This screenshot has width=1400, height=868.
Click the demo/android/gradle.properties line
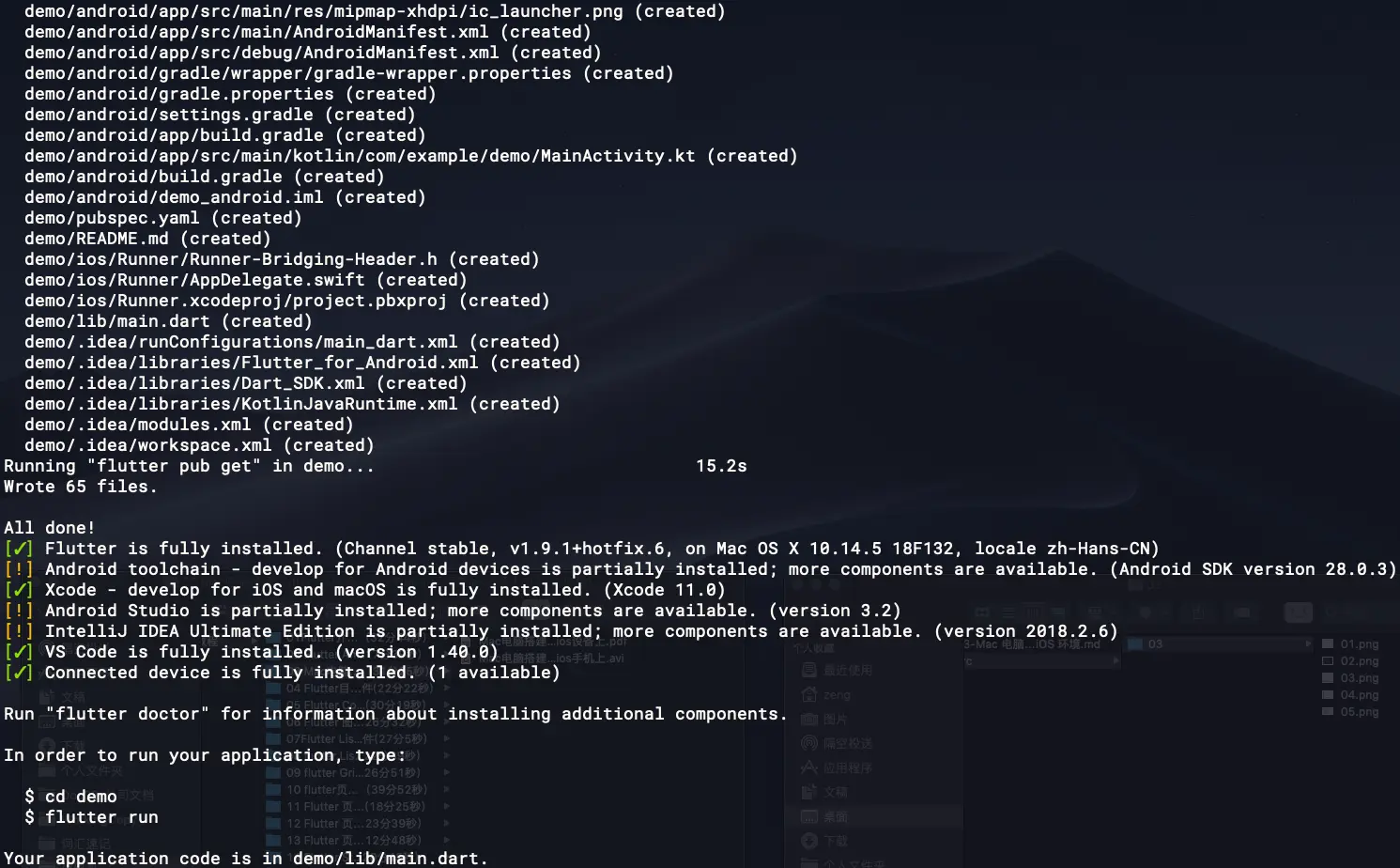pyautogui.click(x=230, y=94)
